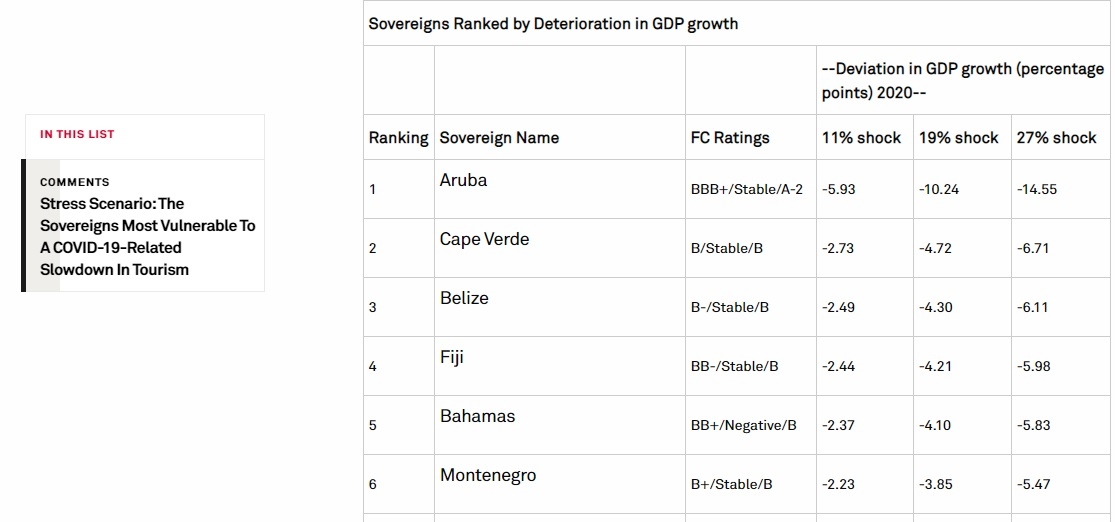Click the IN THIS LIST heading
Image resolution: width=1115 pixels, height=522 pixels.
(x=77, y=134)
